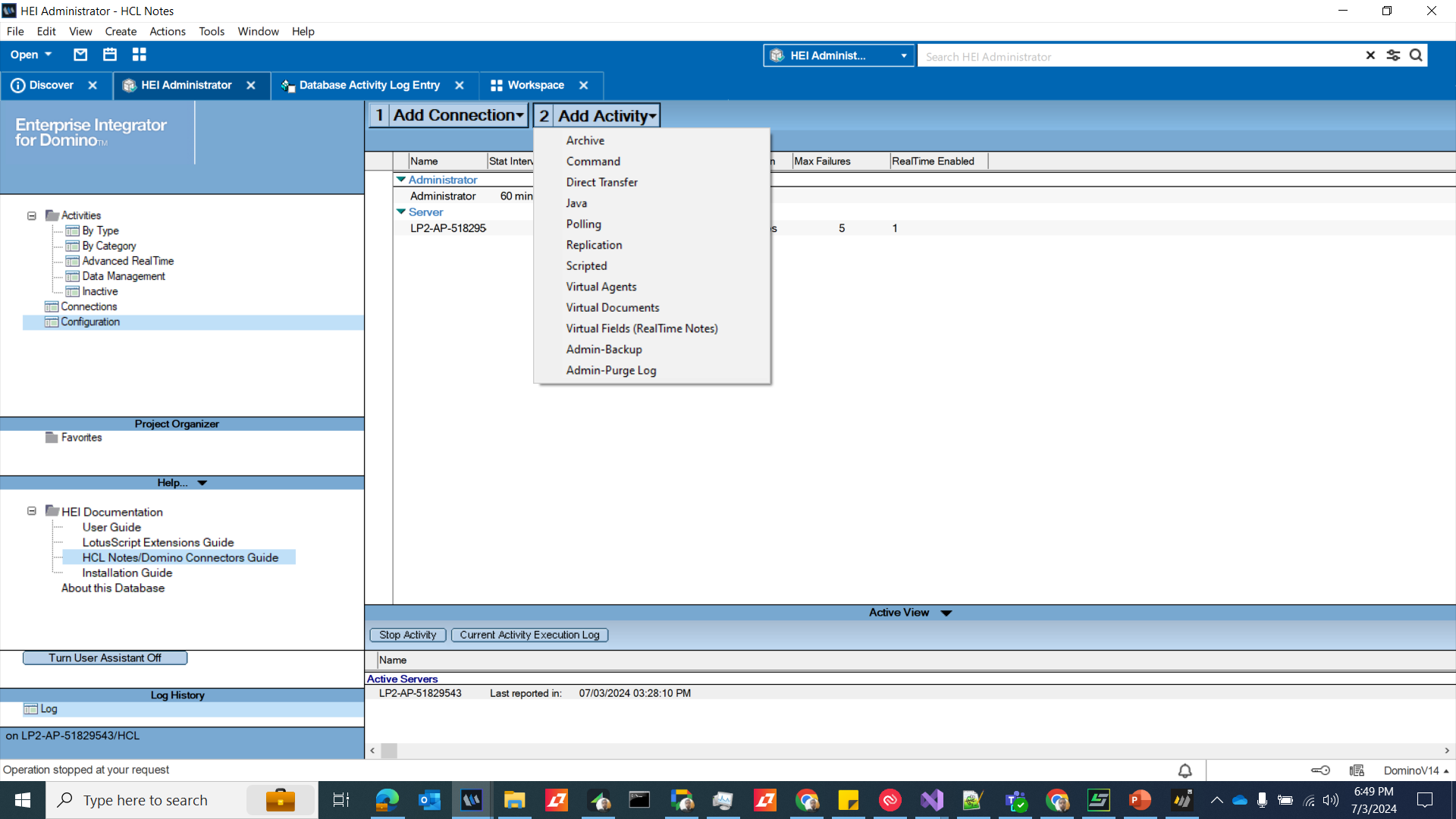
Task: Open the Help... dropdown arrow
Action: pyautogui.click(x=202, y=483)
